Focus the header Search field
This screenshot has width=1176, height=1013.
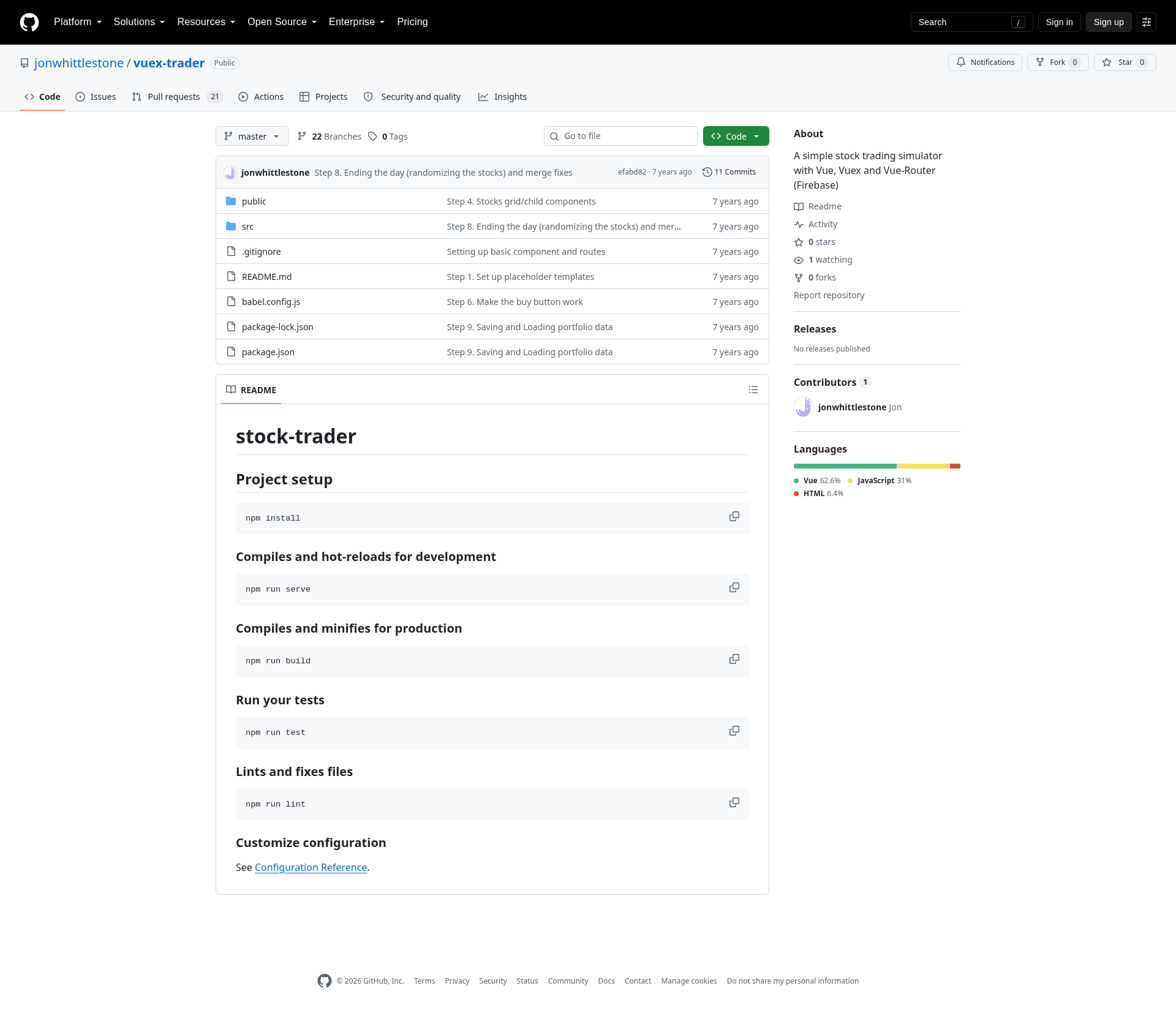click(971, 22)
